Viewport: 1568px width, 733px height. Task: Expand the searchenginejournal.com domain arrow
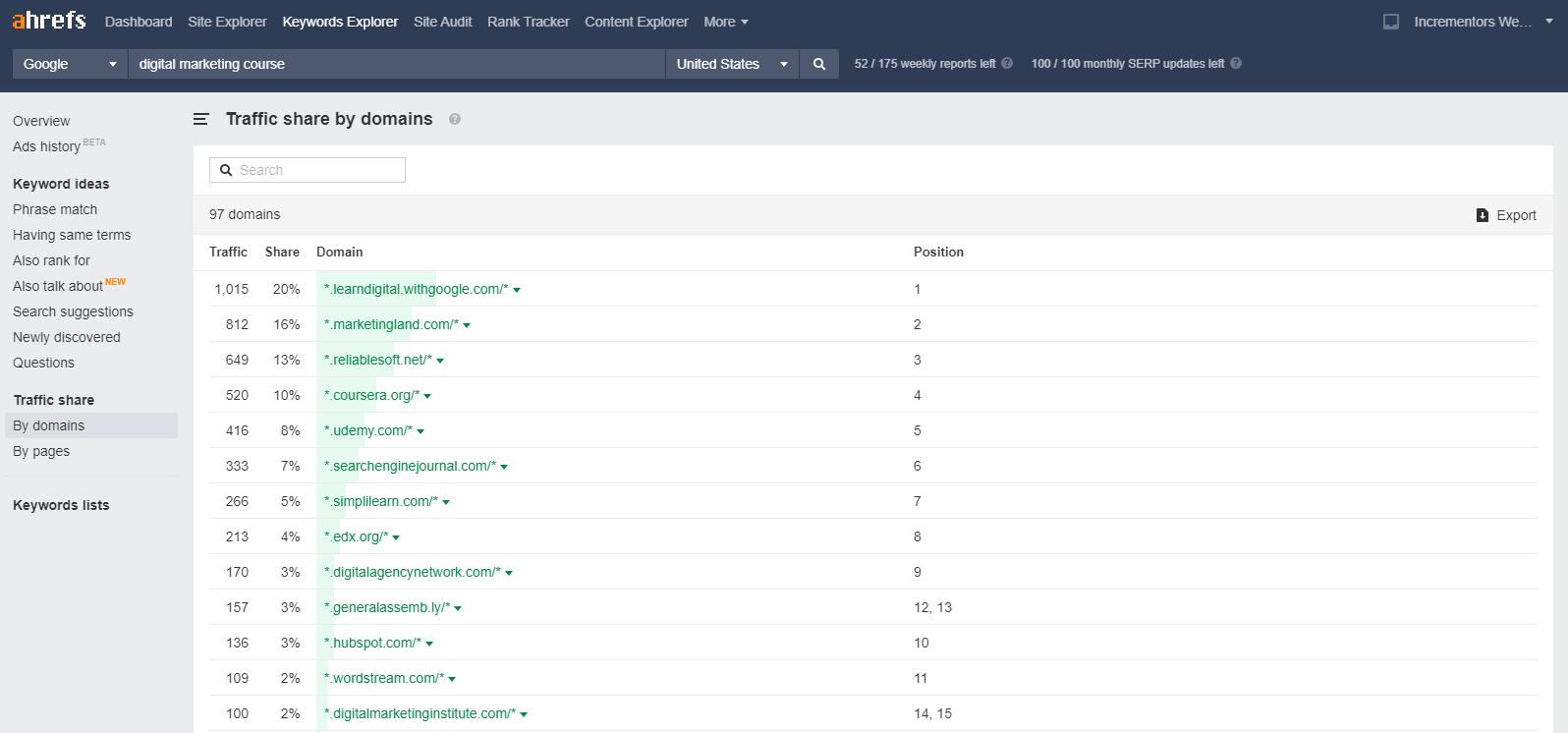[x=504, y=467]
